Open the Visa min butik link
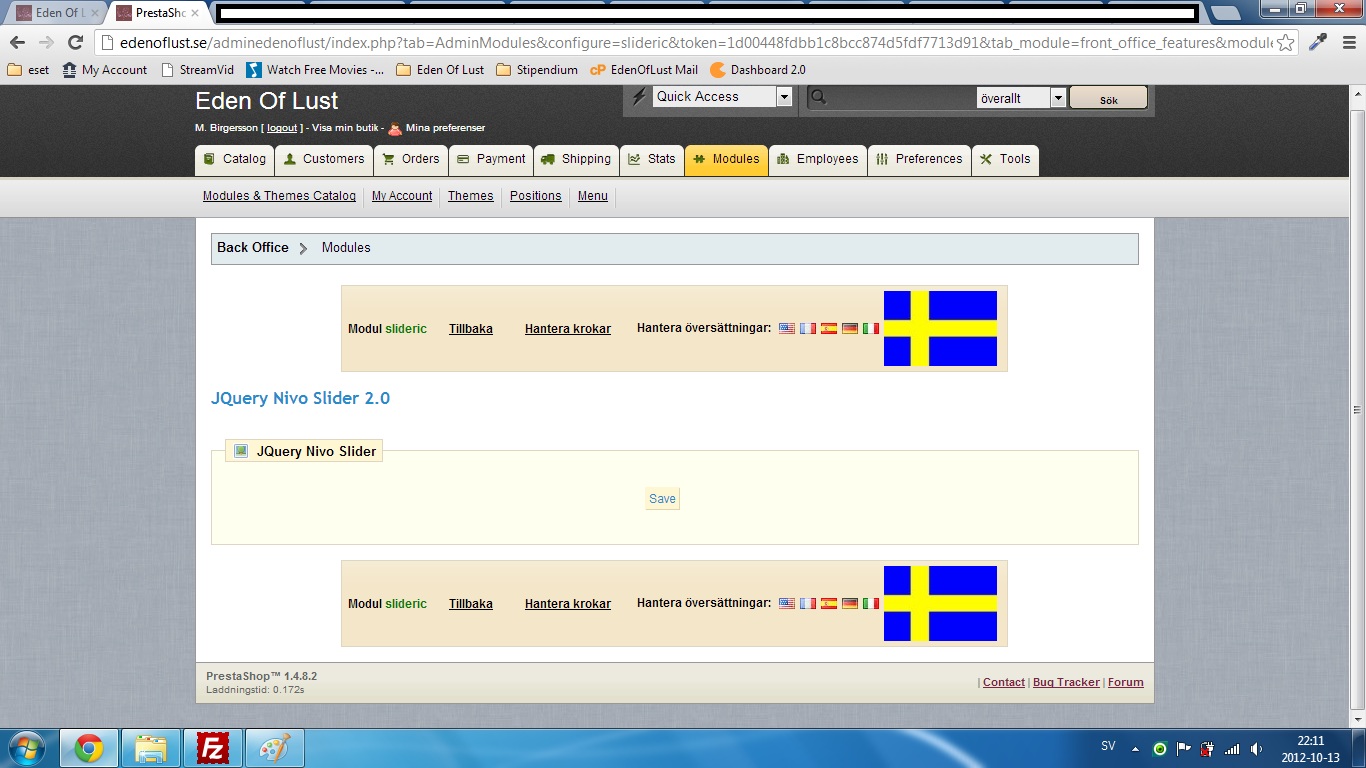Screen dimensions: 1366x768 [x=345, y=128]
